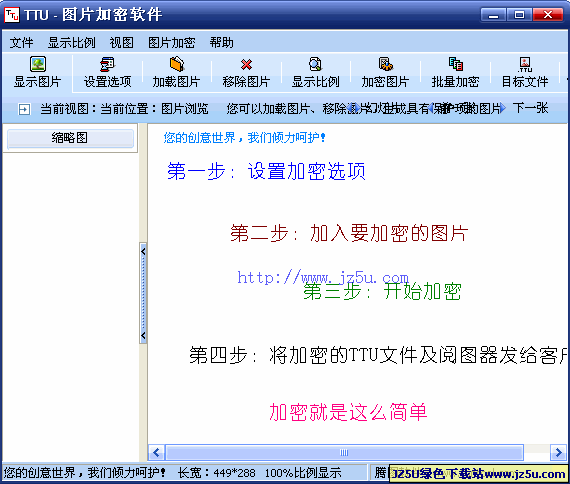Click the 长宽：449*288 status text
Image resolution: width=570 pixels, height=484 pixels.
(x=216, y=473)
